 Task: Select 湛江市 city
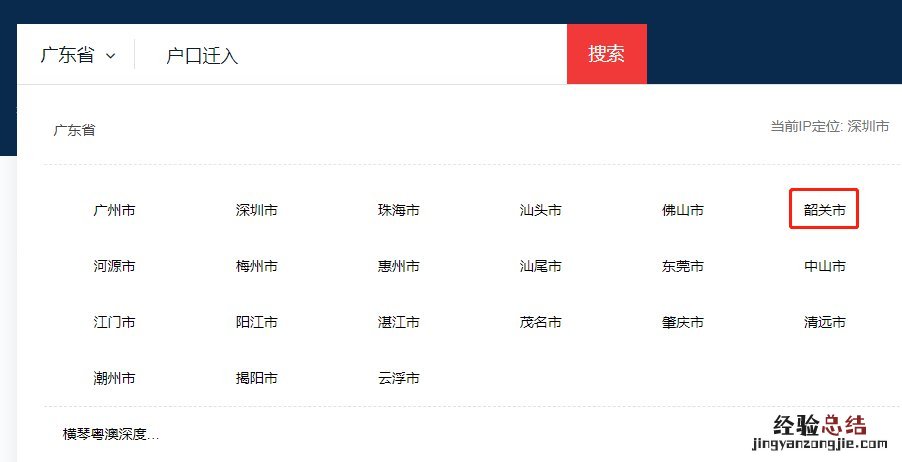pyautogui.click(x=399, y=322)
